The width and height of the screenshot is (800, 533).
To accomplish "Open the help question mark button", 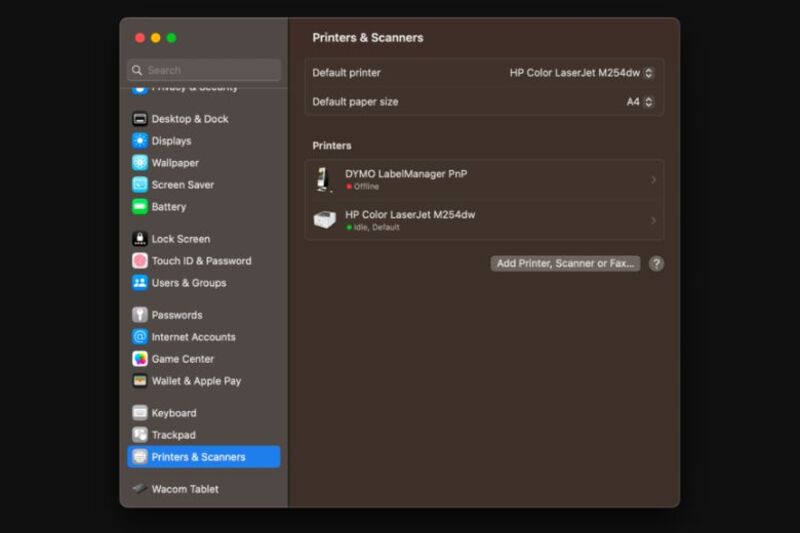I will pos(656,264).
